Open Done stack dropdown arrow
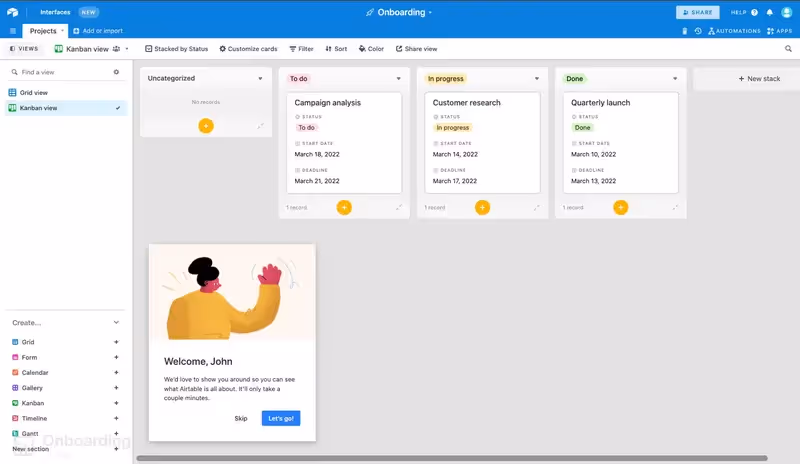Image resolution: width=800 pixels, height=464 pixels. [675, 79]
